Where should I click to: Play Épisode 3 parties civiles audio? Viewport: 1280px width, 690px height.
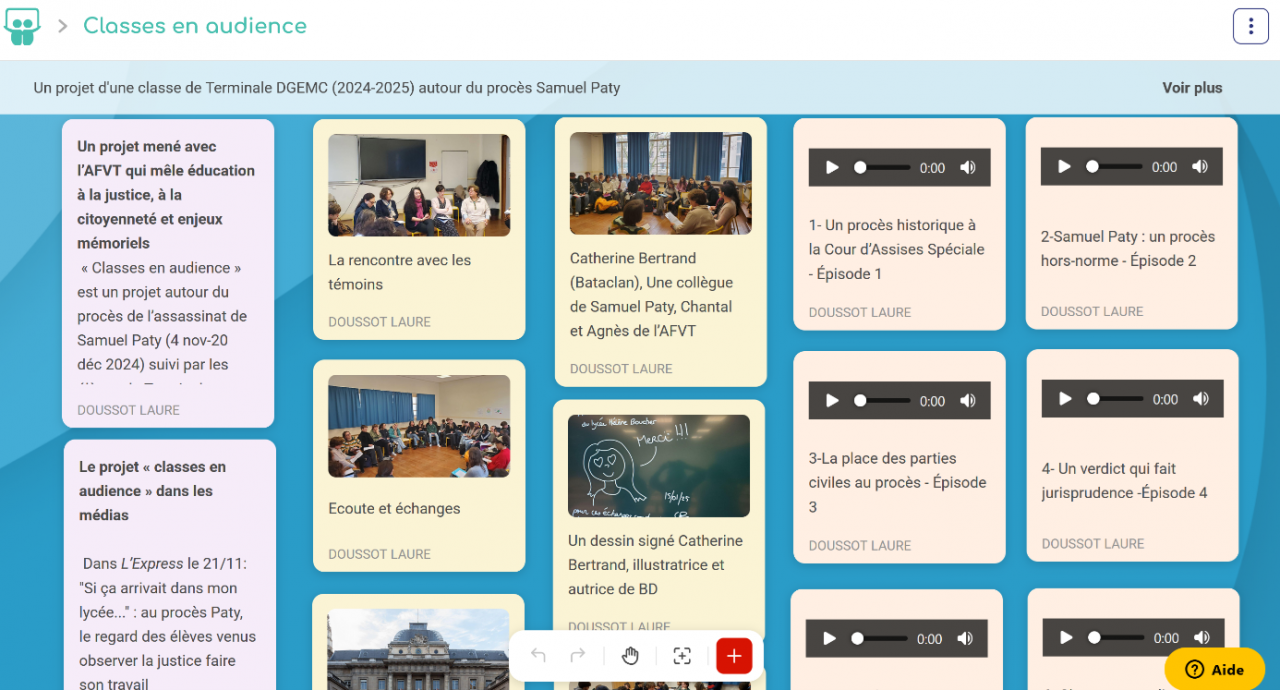coord(832,401)
